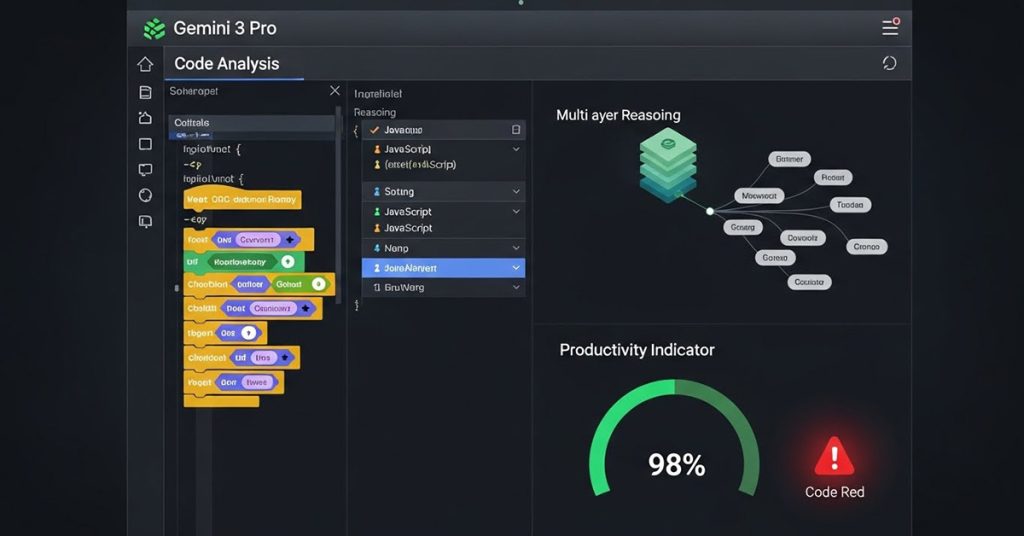
Task: Select the plain square sidebar icon
Action: 145,144
